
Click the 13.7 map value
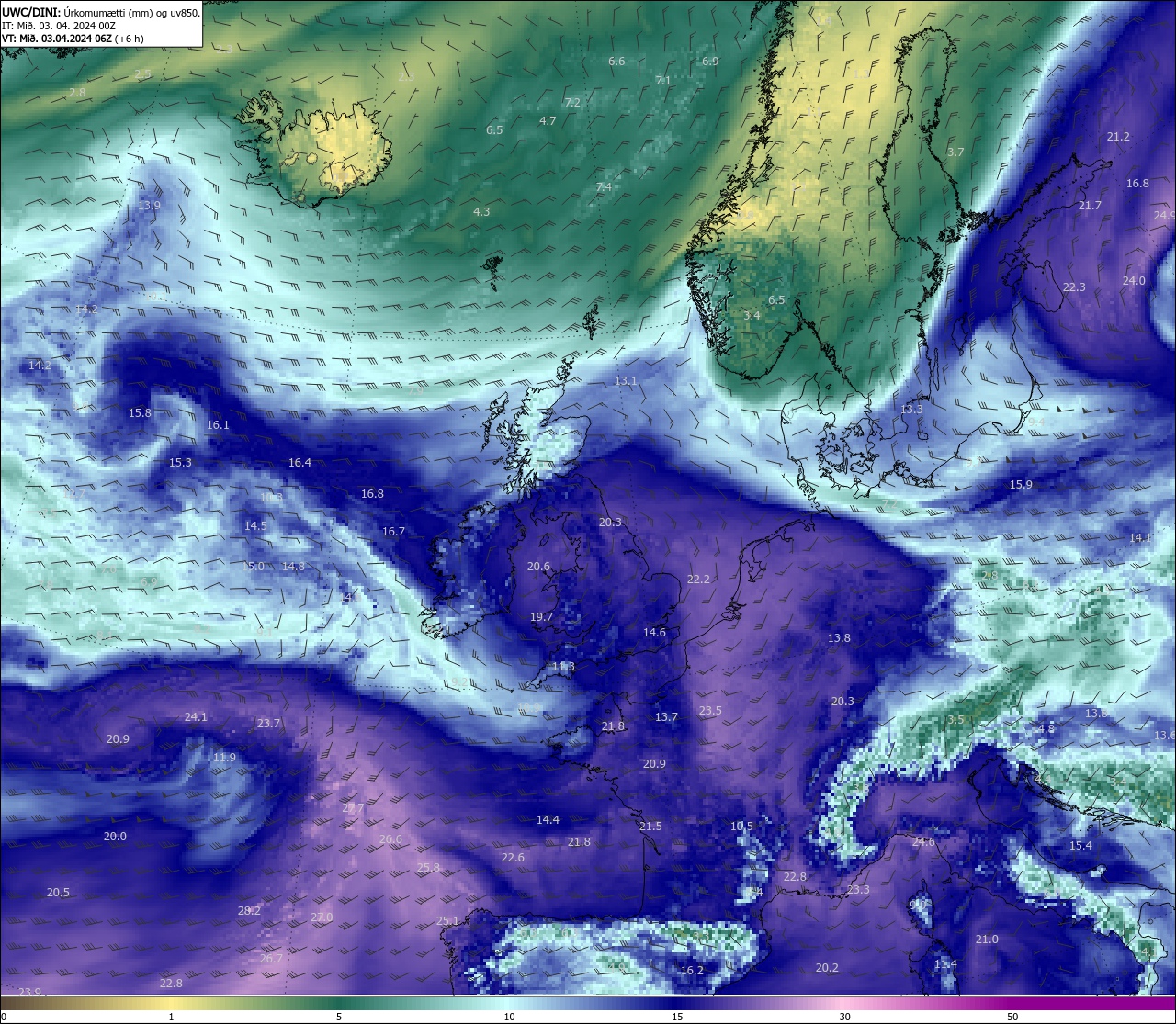click(666, 717)
